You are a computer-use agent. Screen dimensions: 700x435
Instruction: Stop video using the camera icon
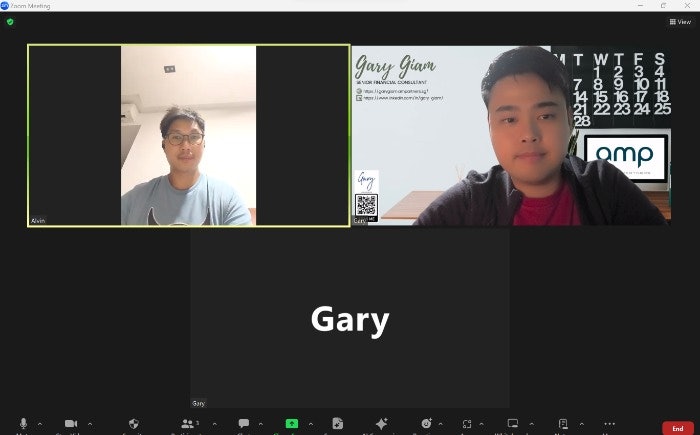[71, 424]
